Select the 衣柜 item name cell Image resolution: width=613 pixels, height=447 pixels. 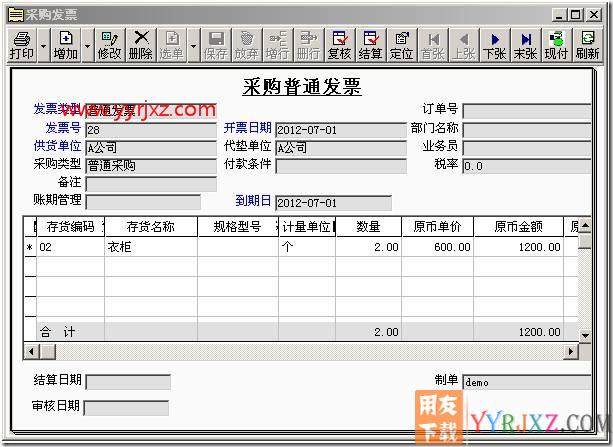151,247
